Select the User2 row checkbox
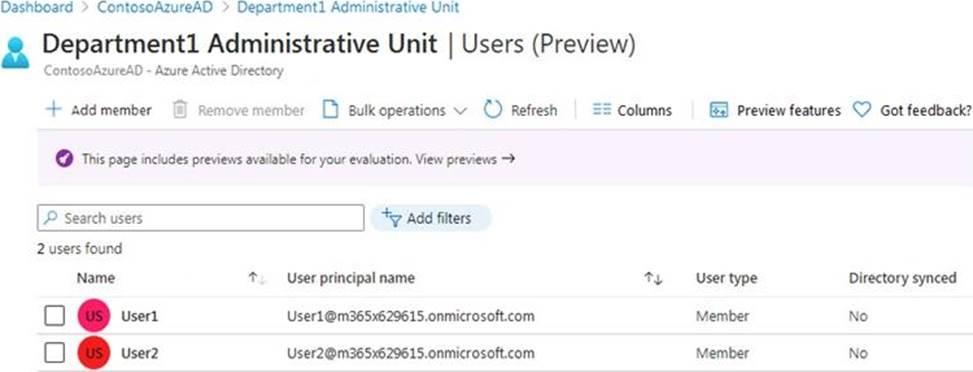The image size is (973, 372). [55, 353]
